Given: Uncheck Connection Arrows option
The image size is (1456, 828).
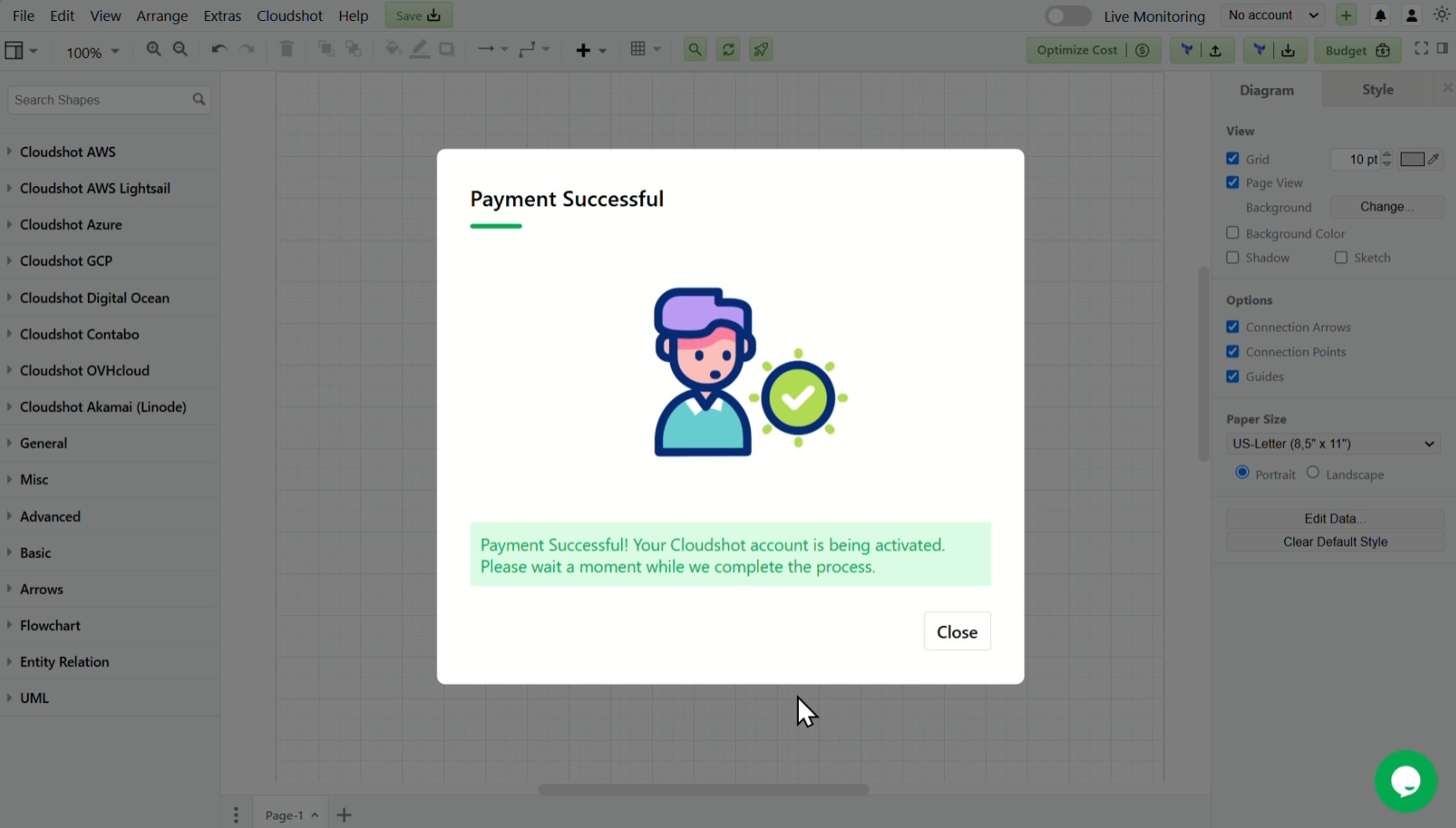Looking at the screenshot, I should [1232, 327].
